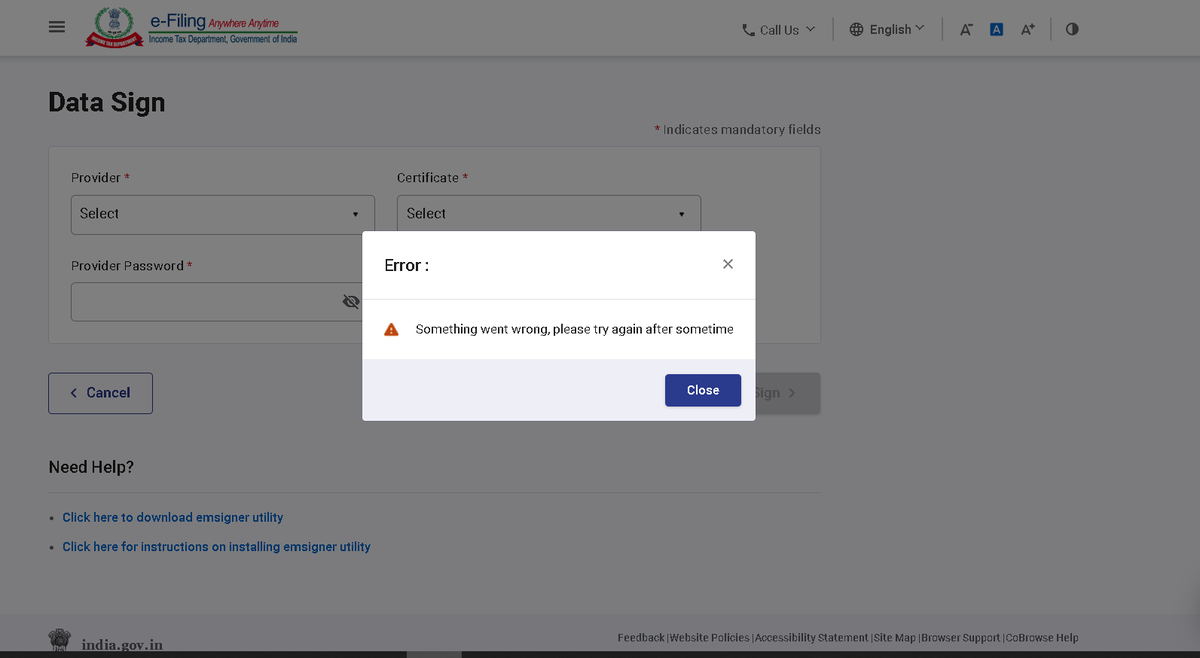Open the Browser Support footer link
The width and height of the screenshot is (1200, 658).
tap(961, 638)
